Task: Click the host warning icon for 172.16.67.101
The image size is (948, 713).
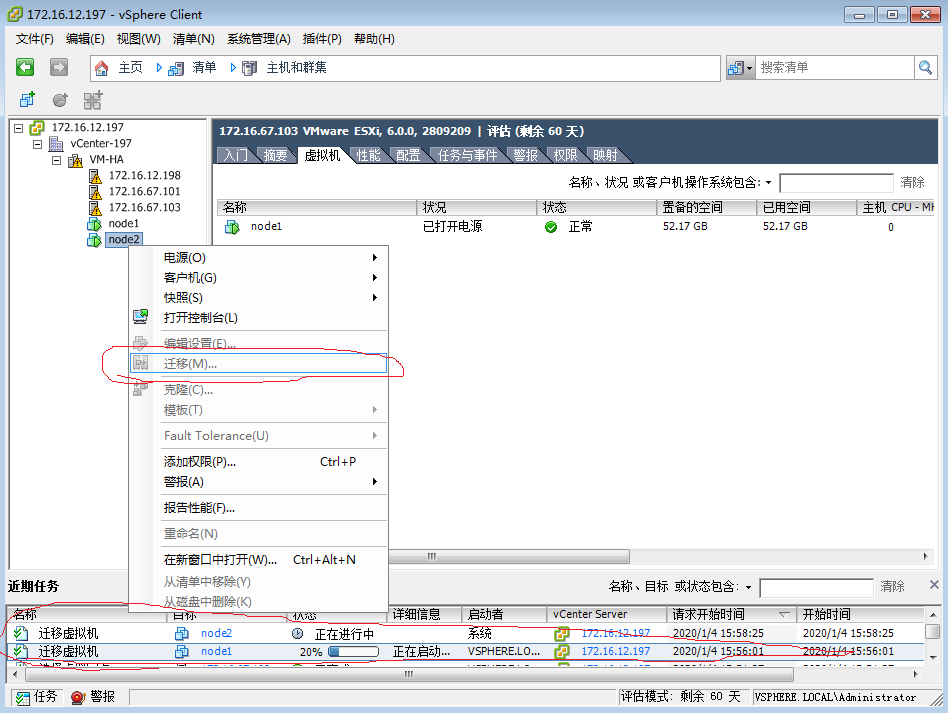Action: [x=95, y=192]
